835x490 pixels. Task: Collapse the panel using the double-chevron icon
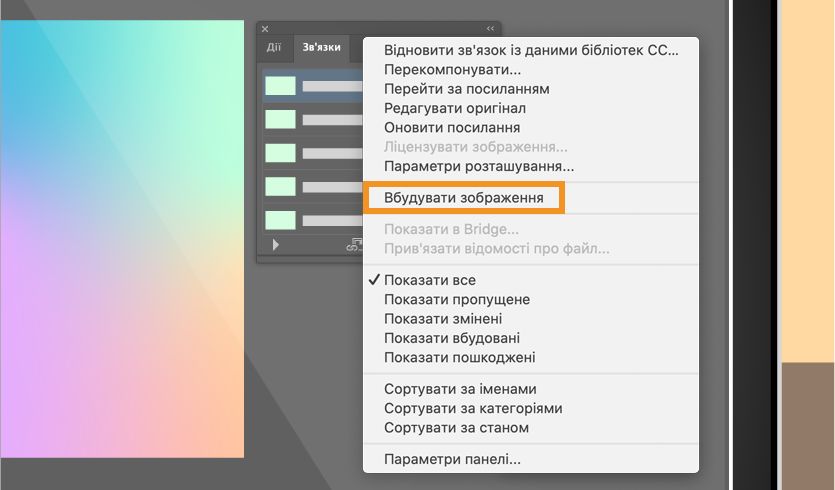tap(490, 29)
